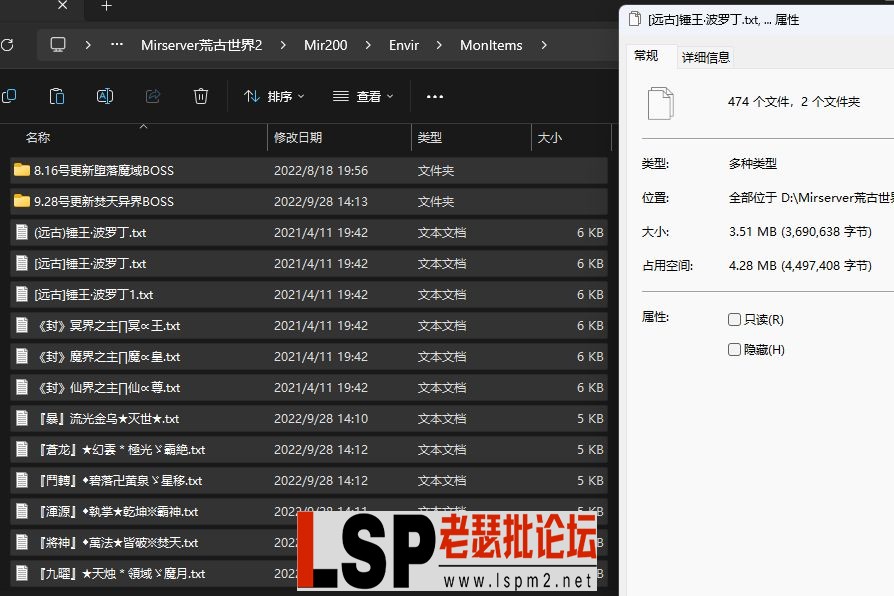Expand chevron after MonItems breadcrumb
The width and height of the screenshot is (894, 596).
point(544,44)
